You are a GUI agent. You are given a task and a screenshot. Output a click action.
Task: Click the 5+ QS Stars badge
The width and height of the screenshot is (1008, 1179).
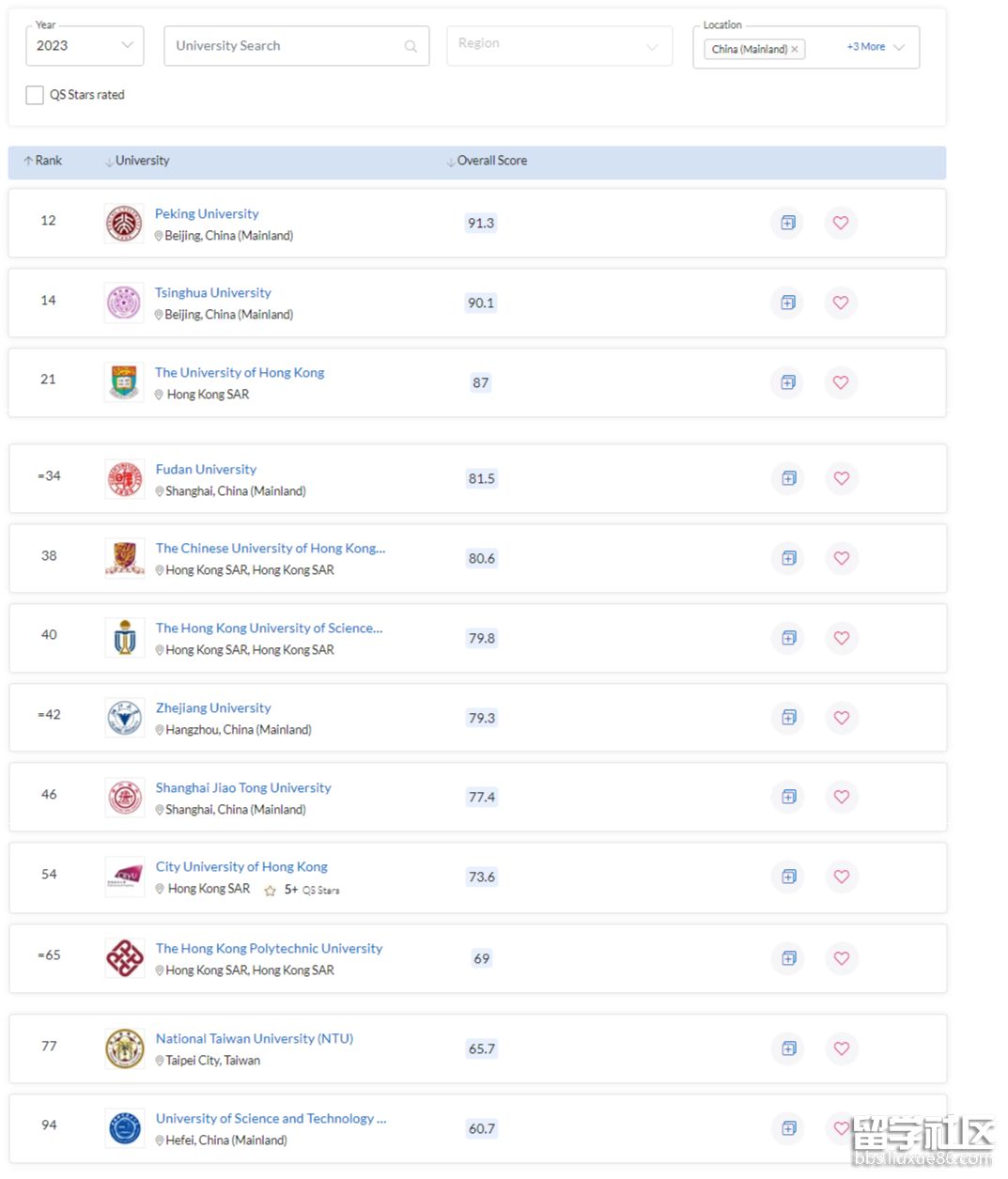[302, 890]
